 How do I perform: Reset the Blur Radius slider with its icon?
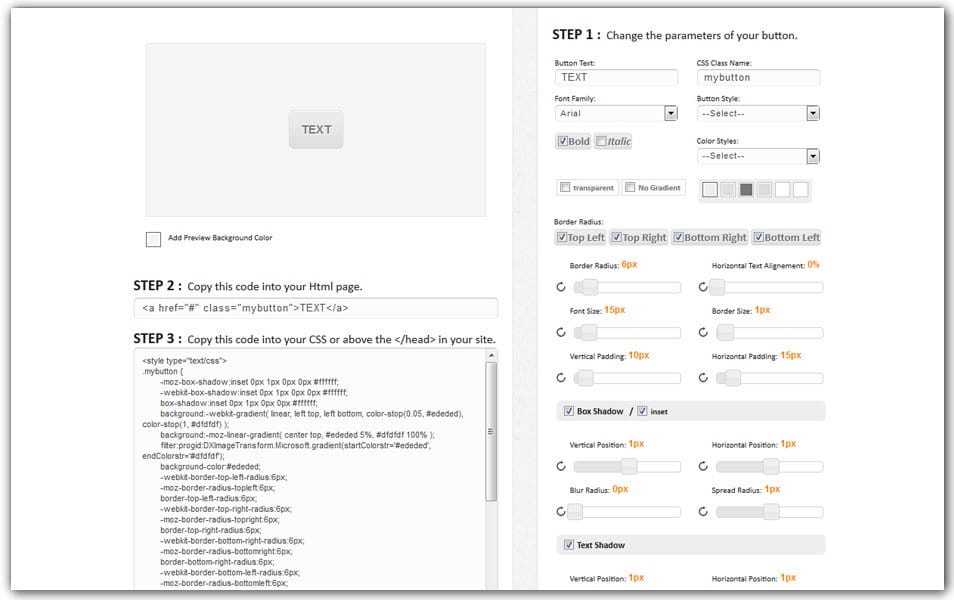point(560,512)
